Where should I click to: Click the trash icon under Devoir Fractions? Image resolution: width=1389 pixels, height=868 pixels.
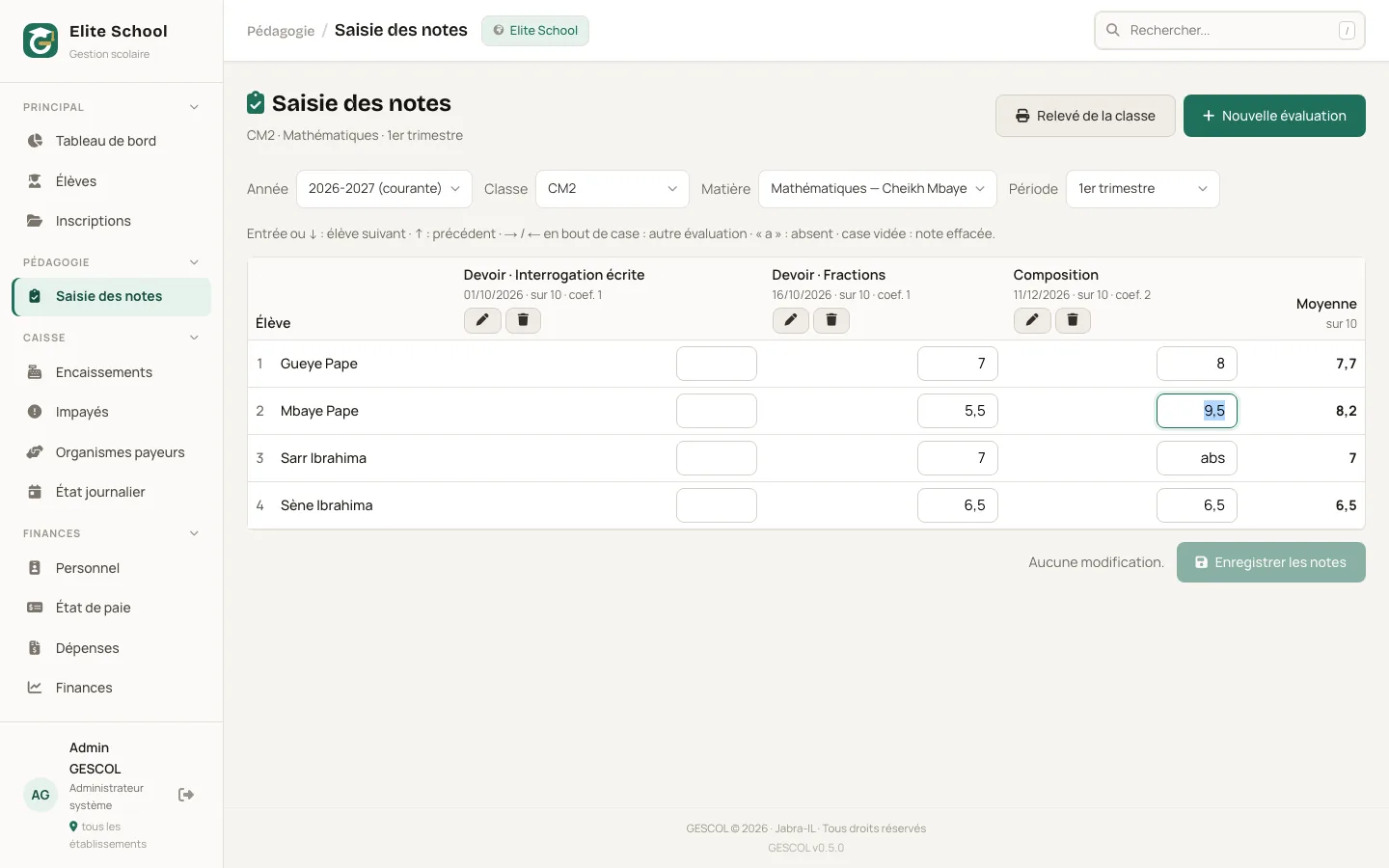(x=831, y=320)
